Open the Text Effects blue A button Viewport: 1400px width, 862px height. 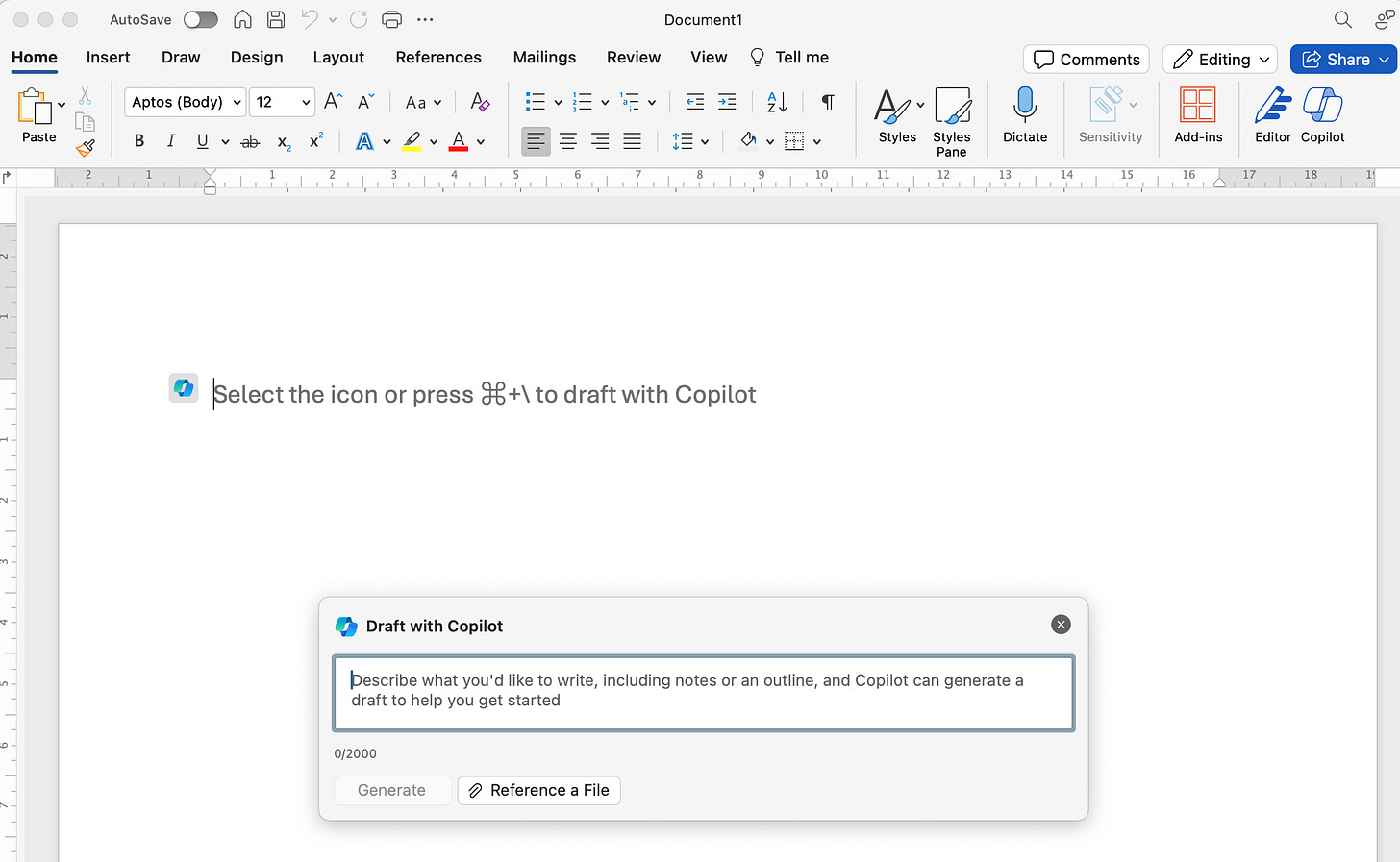pos(364,141)
